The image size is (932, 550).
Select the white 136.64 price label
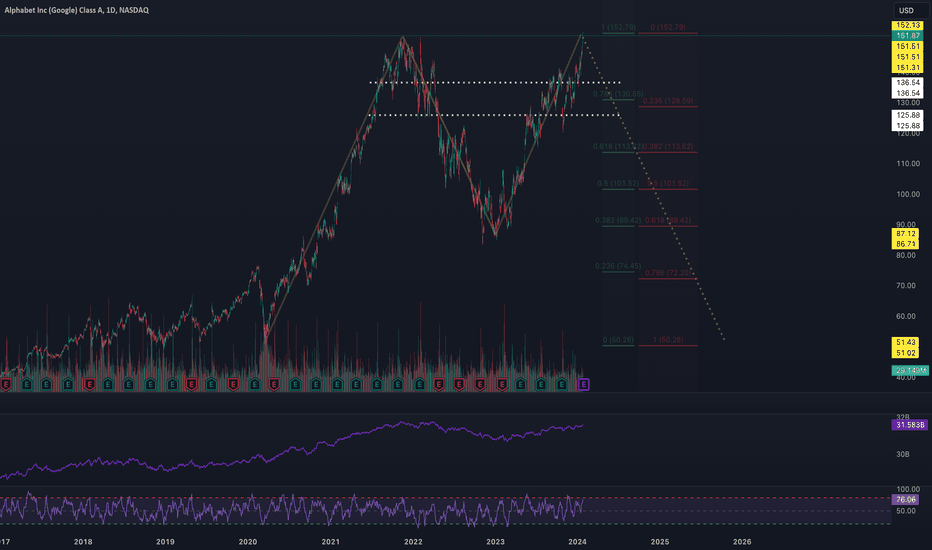(x=908, y=81)
